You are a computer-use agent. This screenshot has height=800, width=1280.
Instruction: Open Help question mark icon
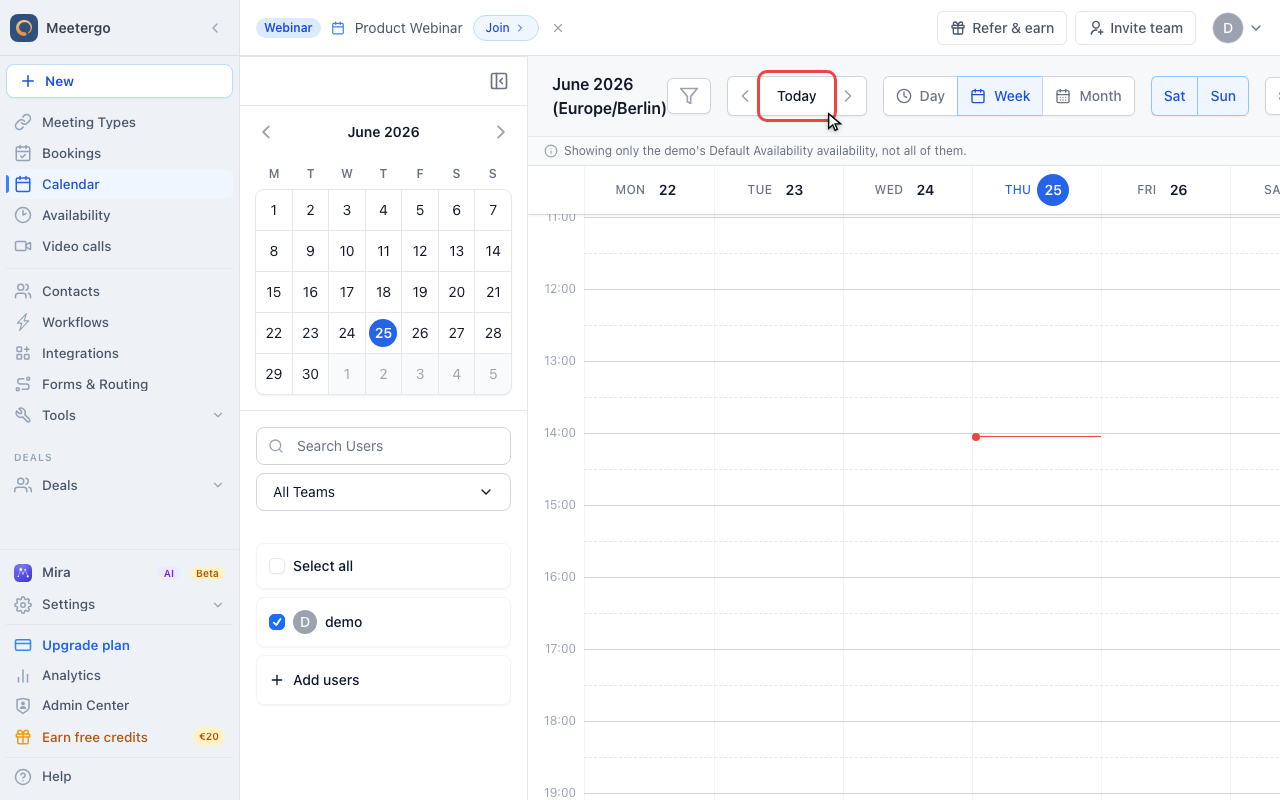pyautogui.click(x=23, y=776)
